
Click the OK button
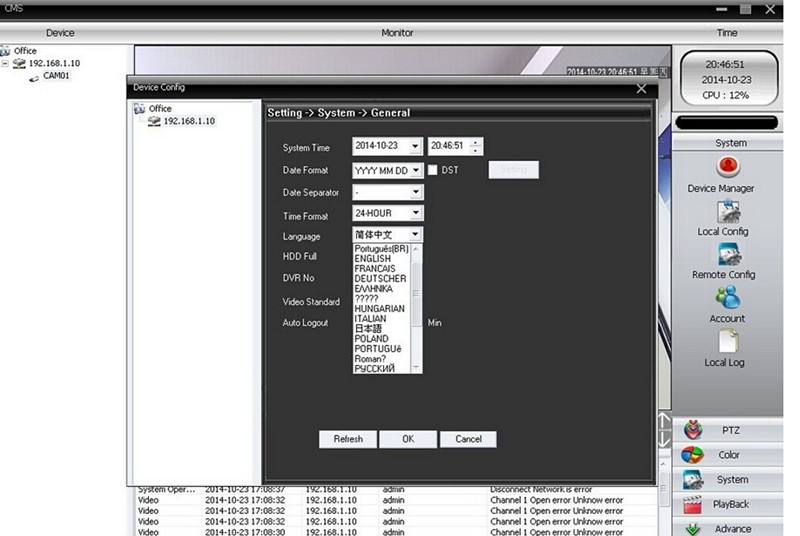[x=408, y=439]
